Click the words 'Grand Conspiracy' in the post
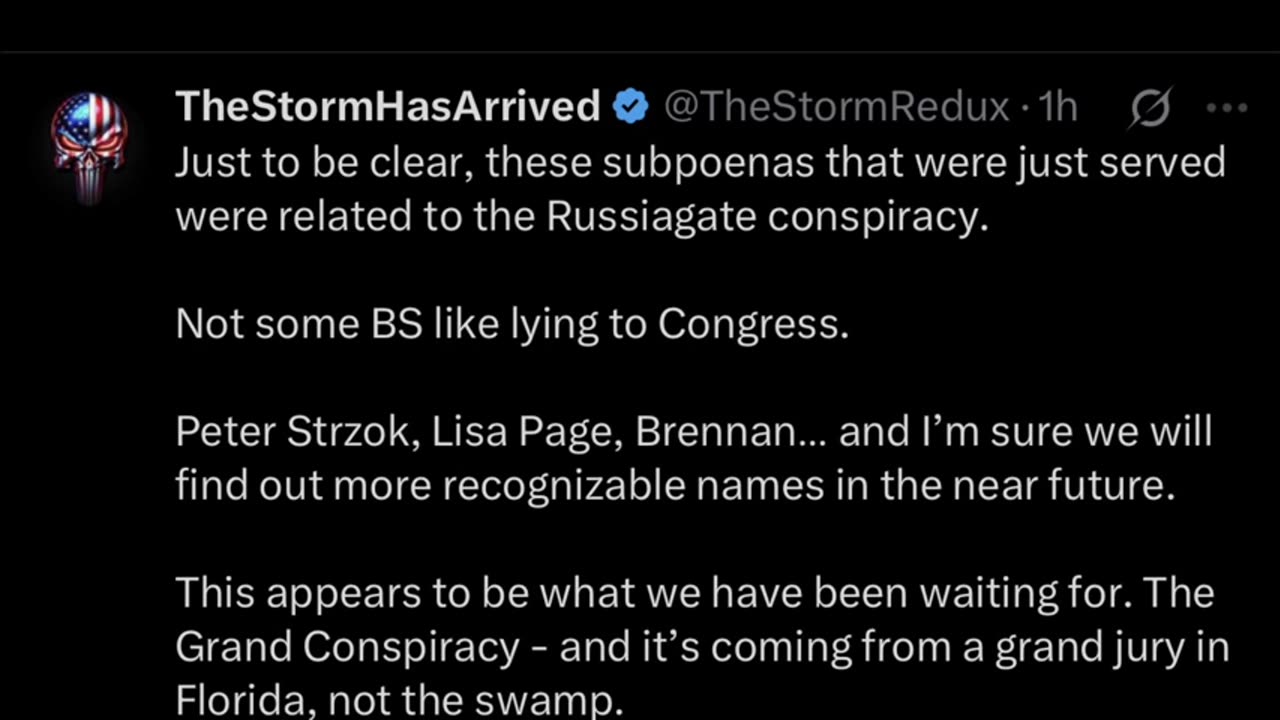 click(x=347, y=647)
